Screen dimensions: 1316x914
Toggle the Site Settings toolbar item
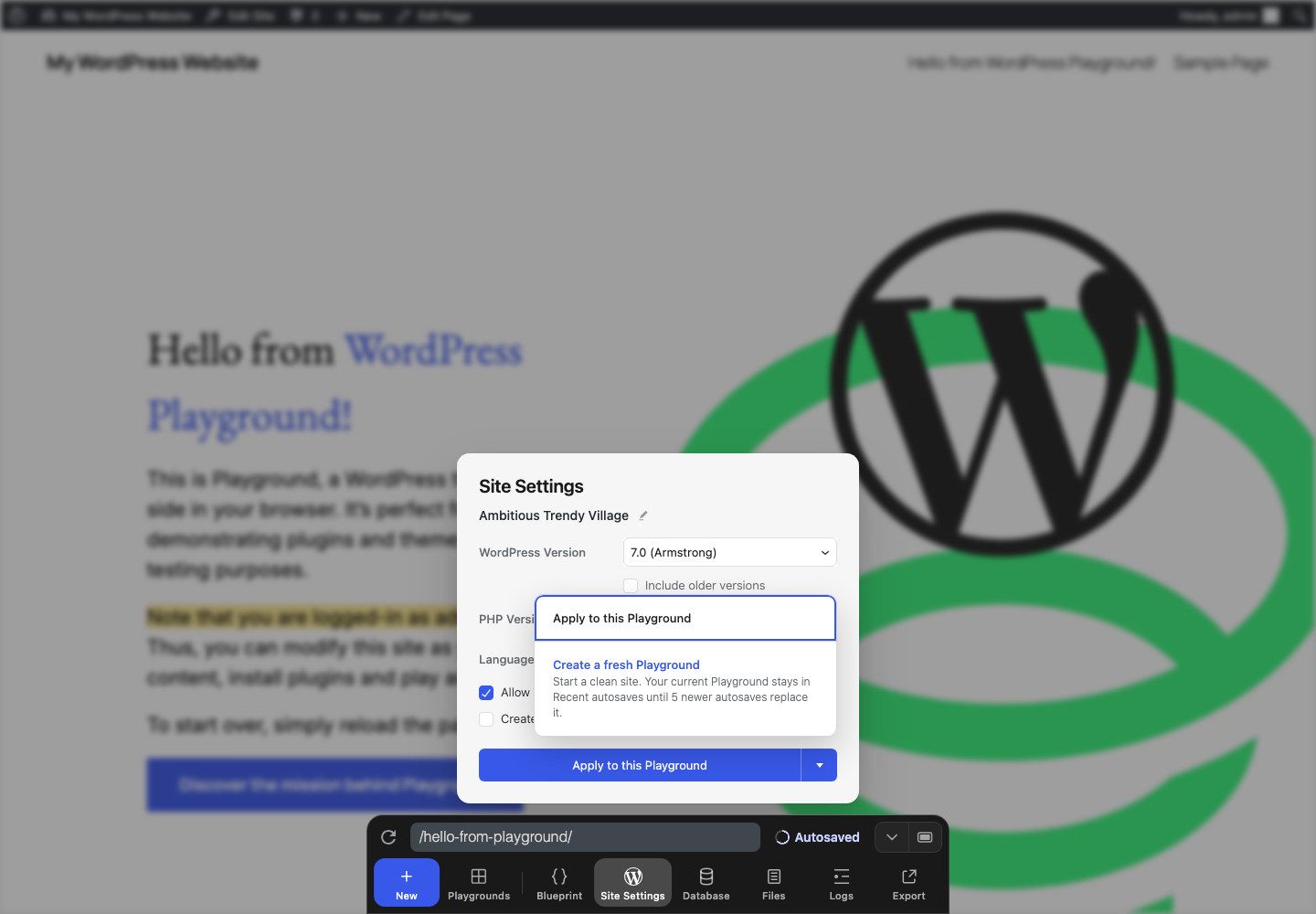632,883
